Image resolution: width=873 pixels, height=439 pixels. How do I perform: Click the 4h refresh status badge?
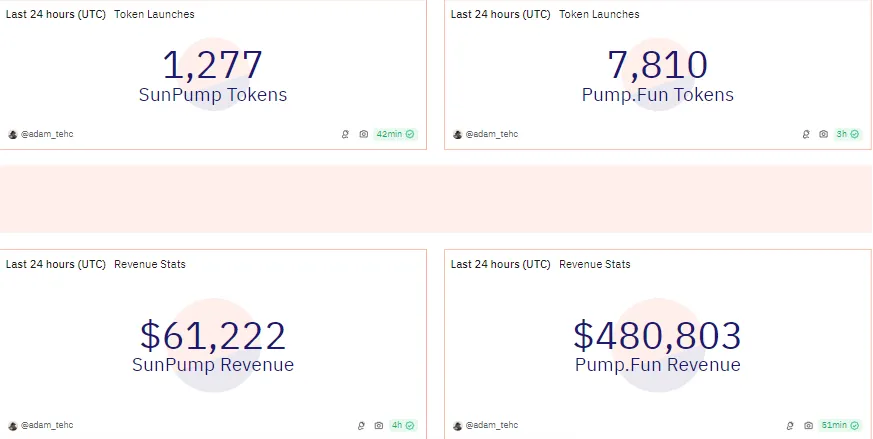[x=403, y=426]
